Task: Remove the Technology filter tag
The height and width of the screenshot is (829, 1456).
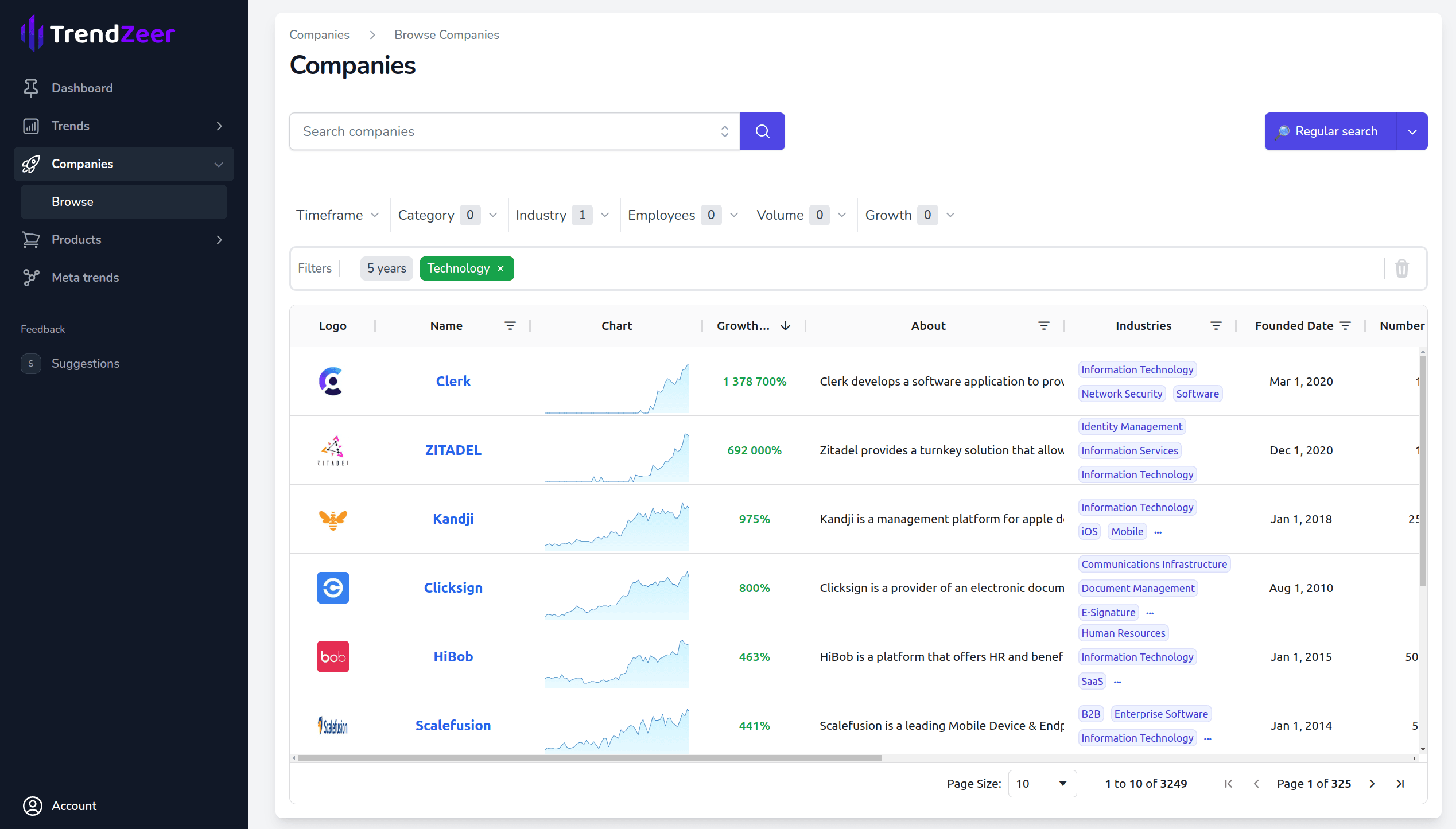Action: pyautogui.click(x=500, y=268)
